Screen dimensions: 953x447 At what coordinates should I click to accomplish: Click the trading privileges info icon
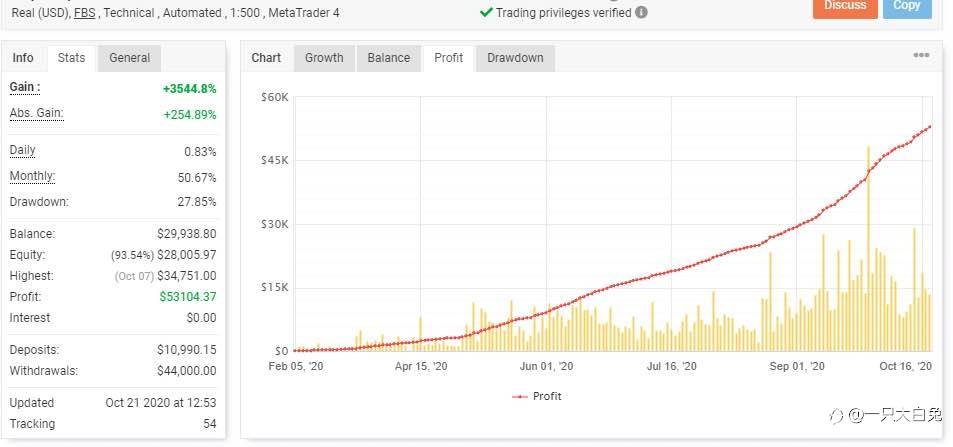coord(641,13)
